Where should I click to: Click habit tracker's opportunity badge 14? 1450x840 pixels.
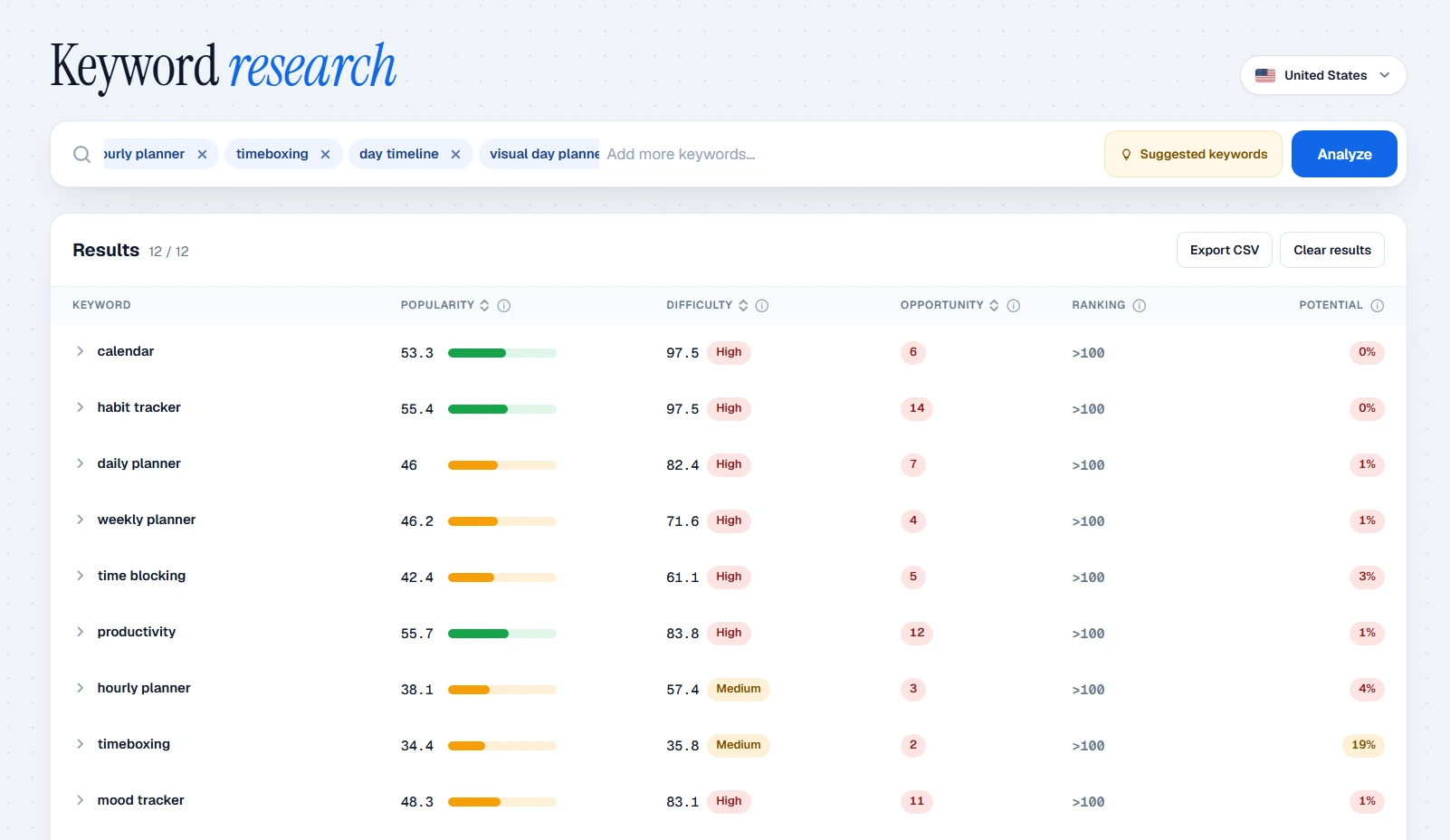(917, 408)
